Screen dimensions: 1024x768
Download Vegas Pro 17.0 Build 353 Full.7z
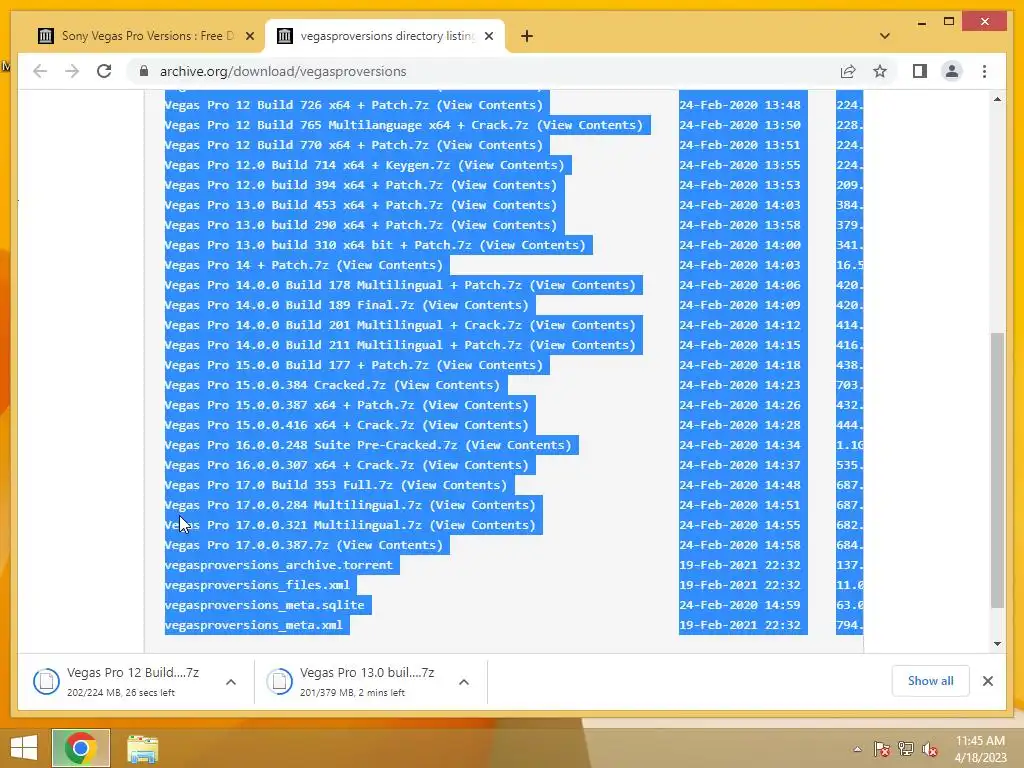[279, 485]
